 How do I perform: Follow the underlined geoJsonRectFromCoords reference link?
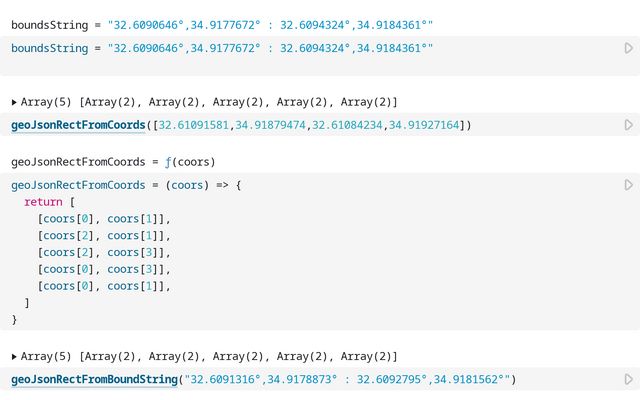pos(78,125)
